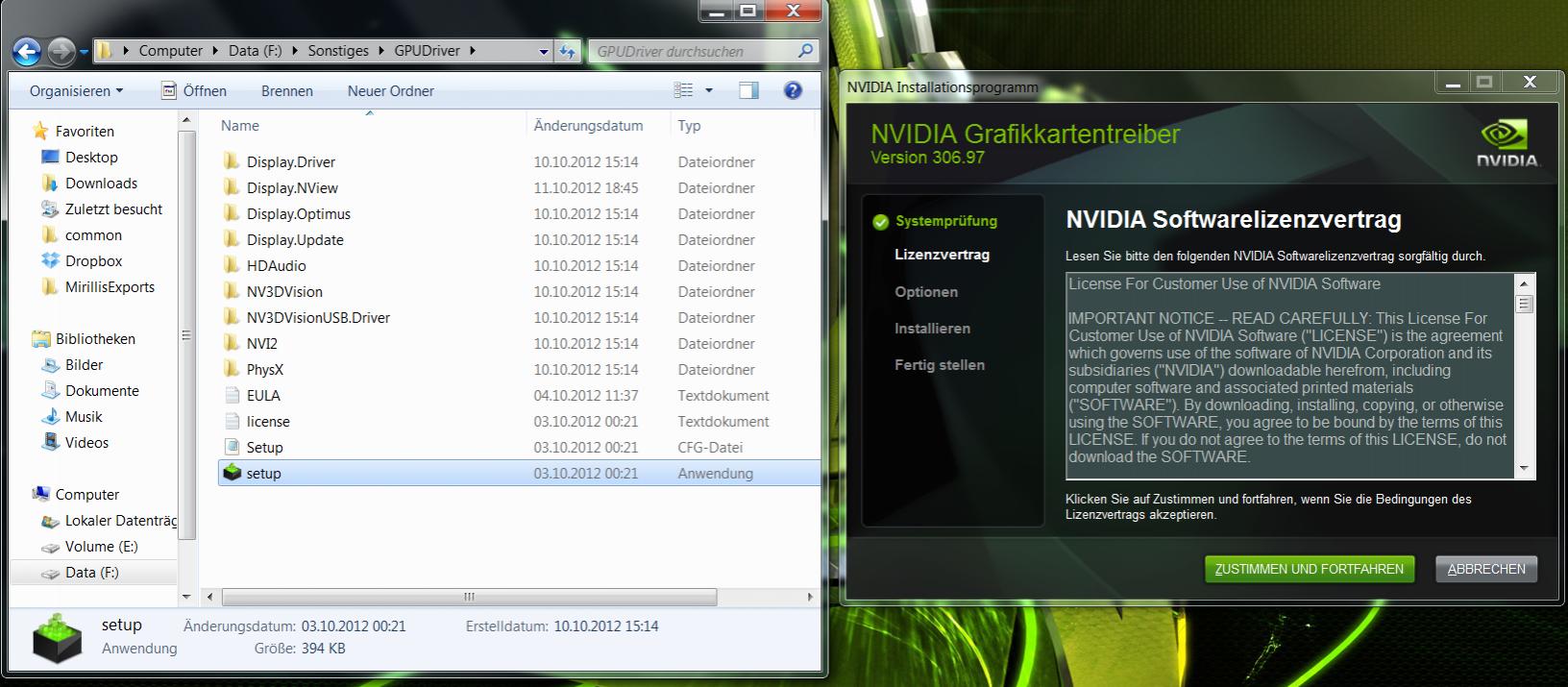
Task: Expand breadcrumb arrow after Sonstiges
Action: click(x=380, y=51)
